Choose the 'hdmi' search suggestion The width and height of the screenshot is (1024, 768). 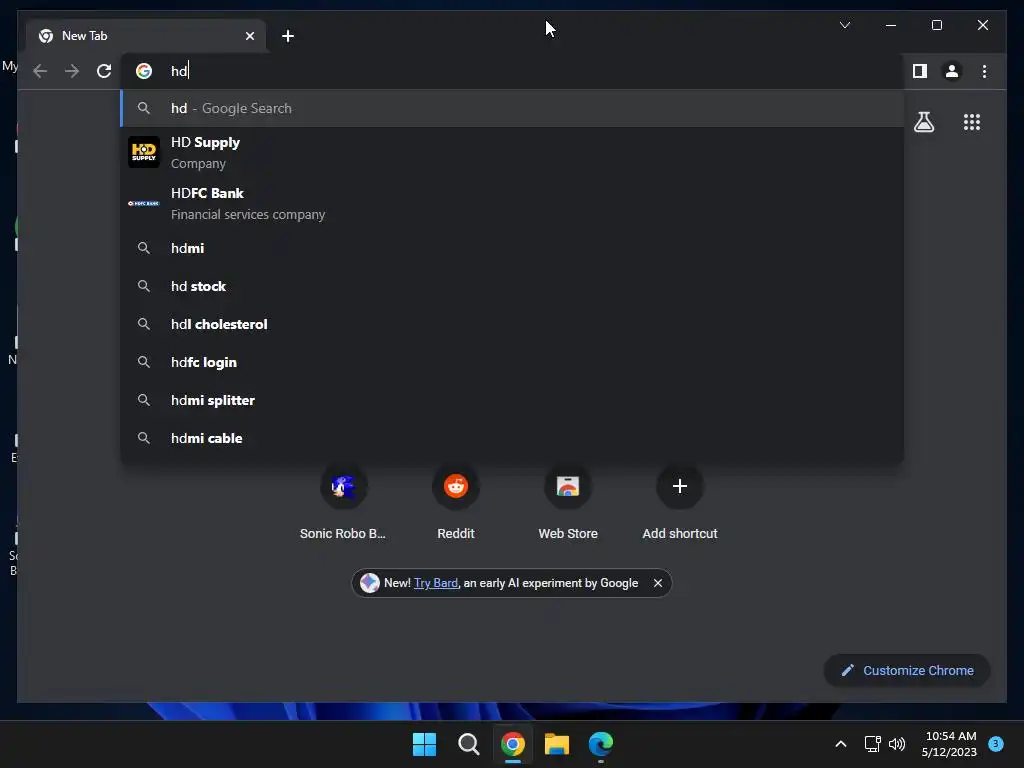point(512,248)
